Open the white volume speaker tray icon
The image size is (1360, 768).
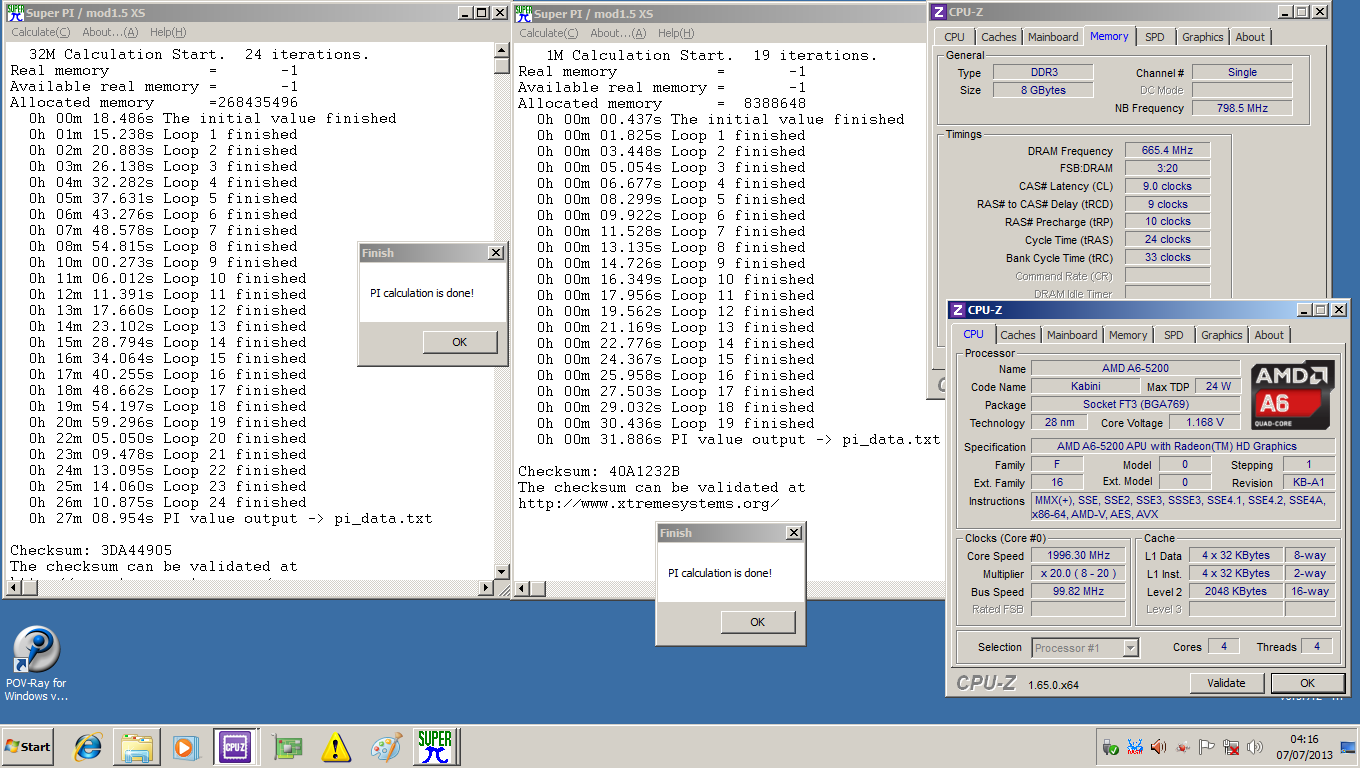pyautogui.click(x=1255, y=747)
